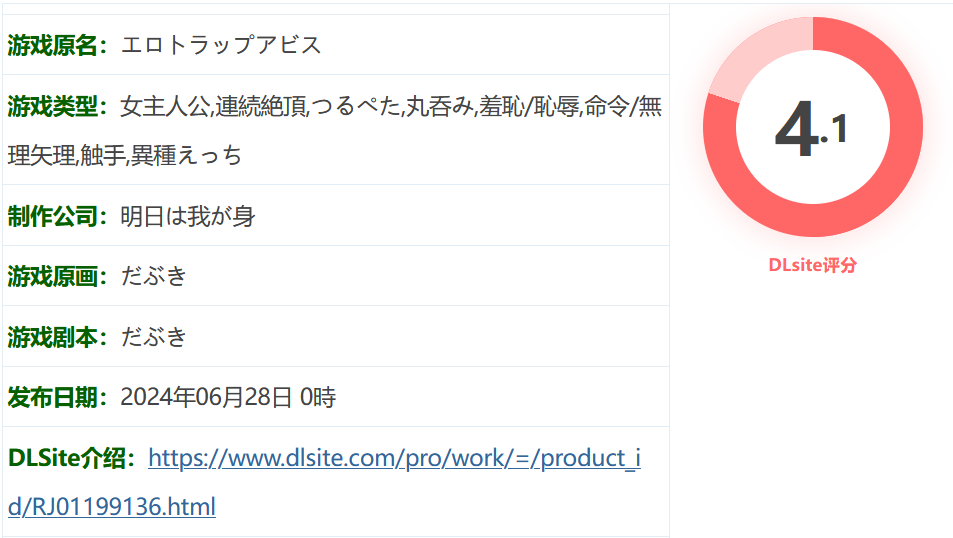Click the DLsite评分 label
This screenshot has width=953, height=538.
(x=813, y=265)
